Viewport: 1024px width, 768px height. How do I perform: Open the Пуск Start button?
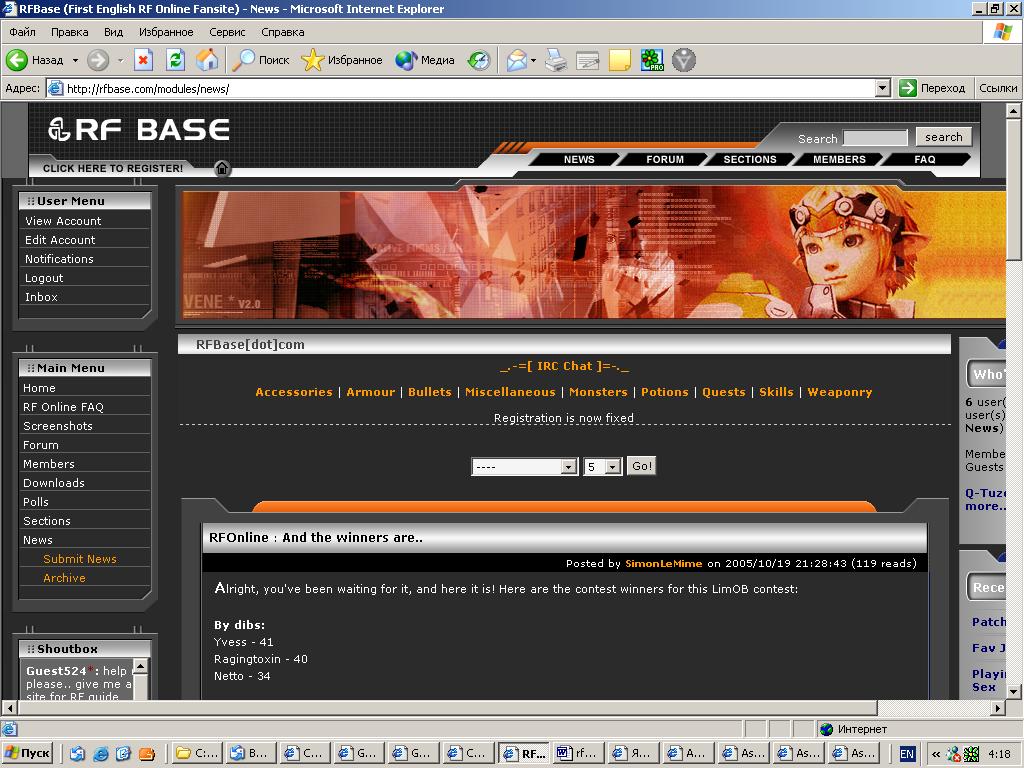[x=28, y=754]
